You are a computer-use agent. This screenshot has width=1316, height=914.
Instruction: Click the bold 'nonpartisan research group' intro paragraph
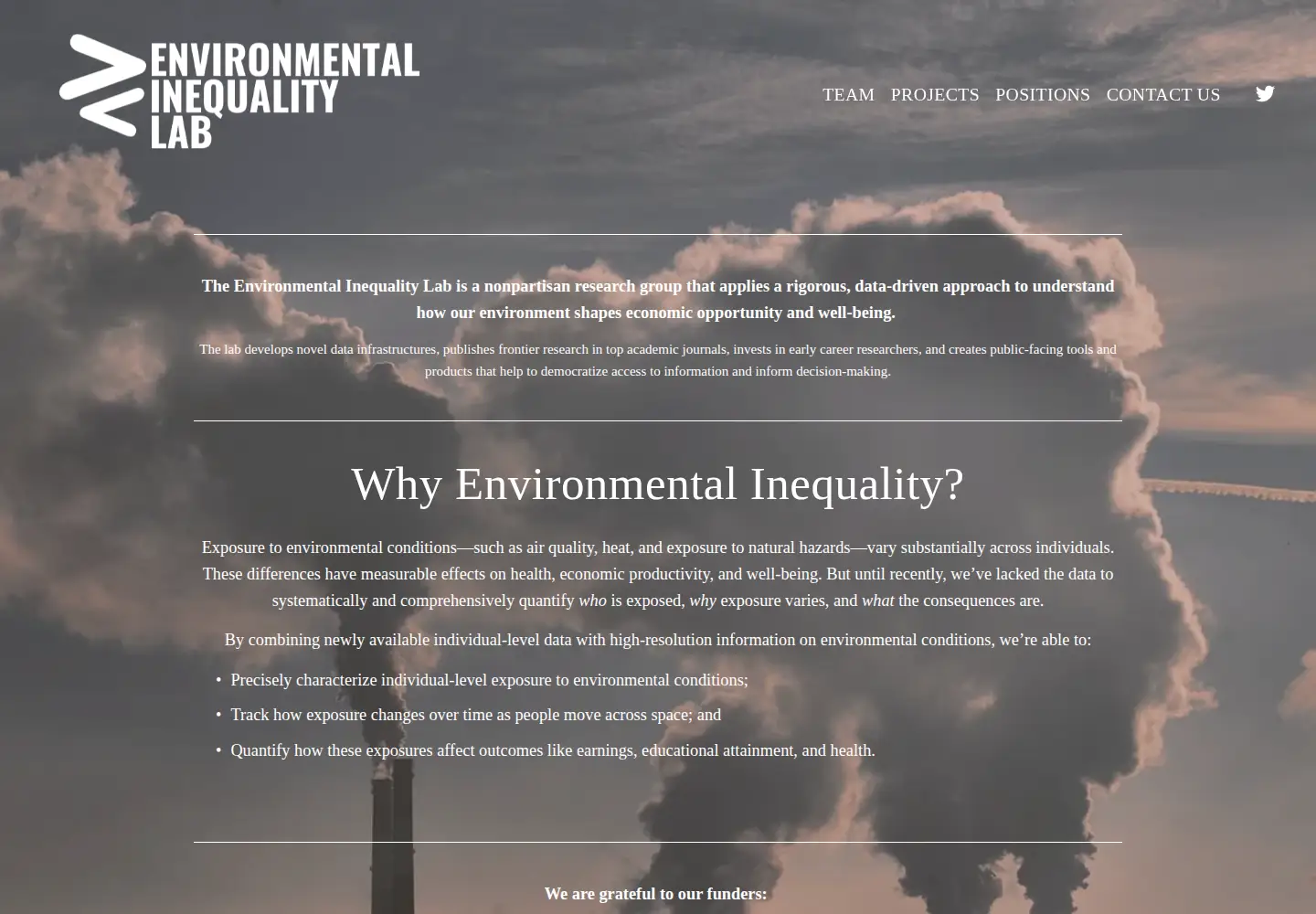[x=658, y=299]
